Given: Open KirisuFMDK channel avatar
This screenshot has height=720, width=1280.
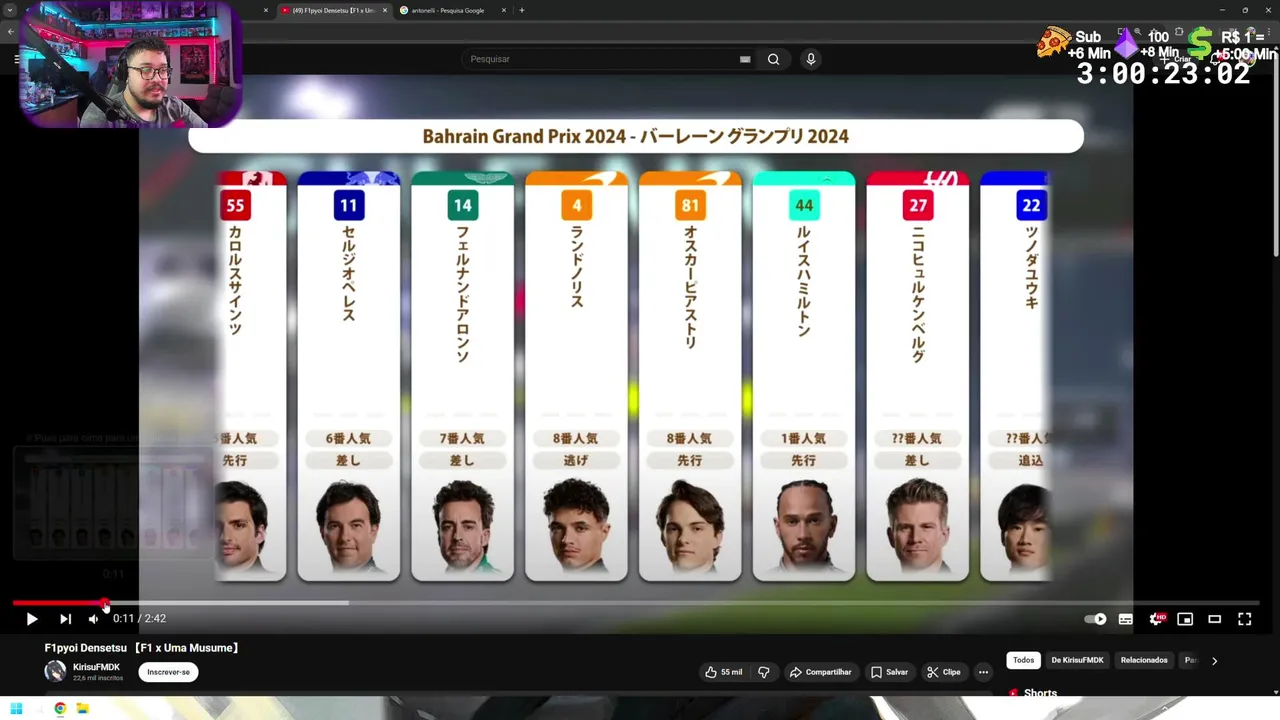Looking at the screenshot, I should (x=55, y=671).
